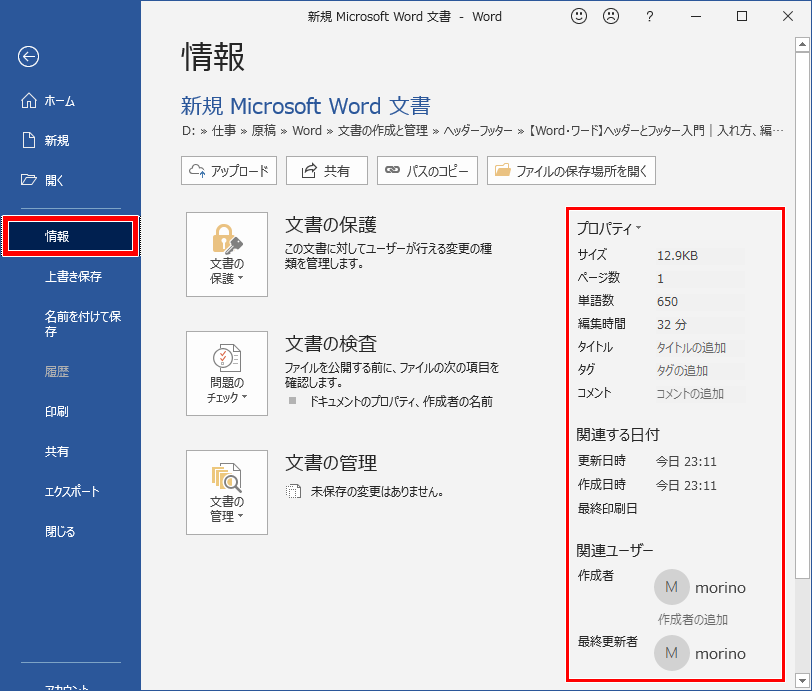Close the Word window
812x691 pixels.
click(788, 17)
